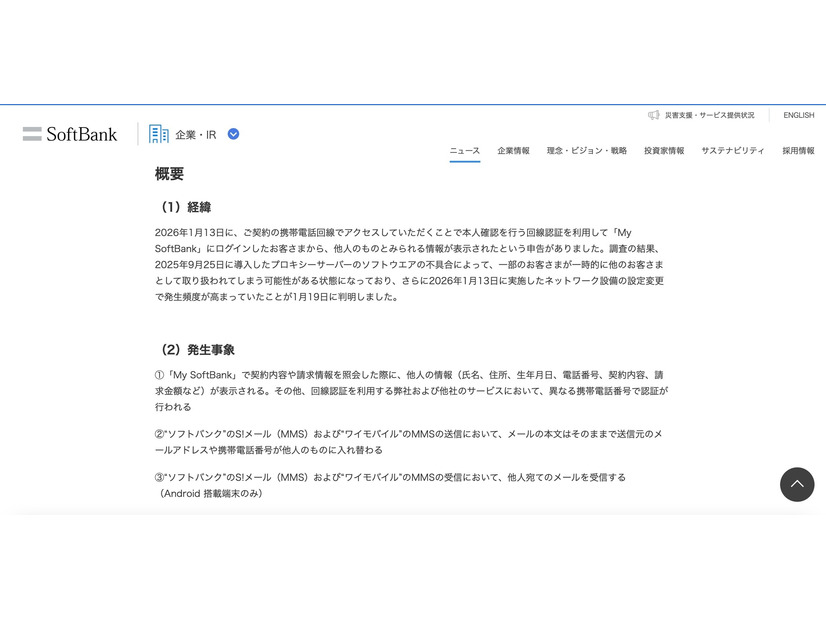This screenshot has width=826, height=620.
Task: Open the 採用情報 menu item
Action: coord(795,150)
